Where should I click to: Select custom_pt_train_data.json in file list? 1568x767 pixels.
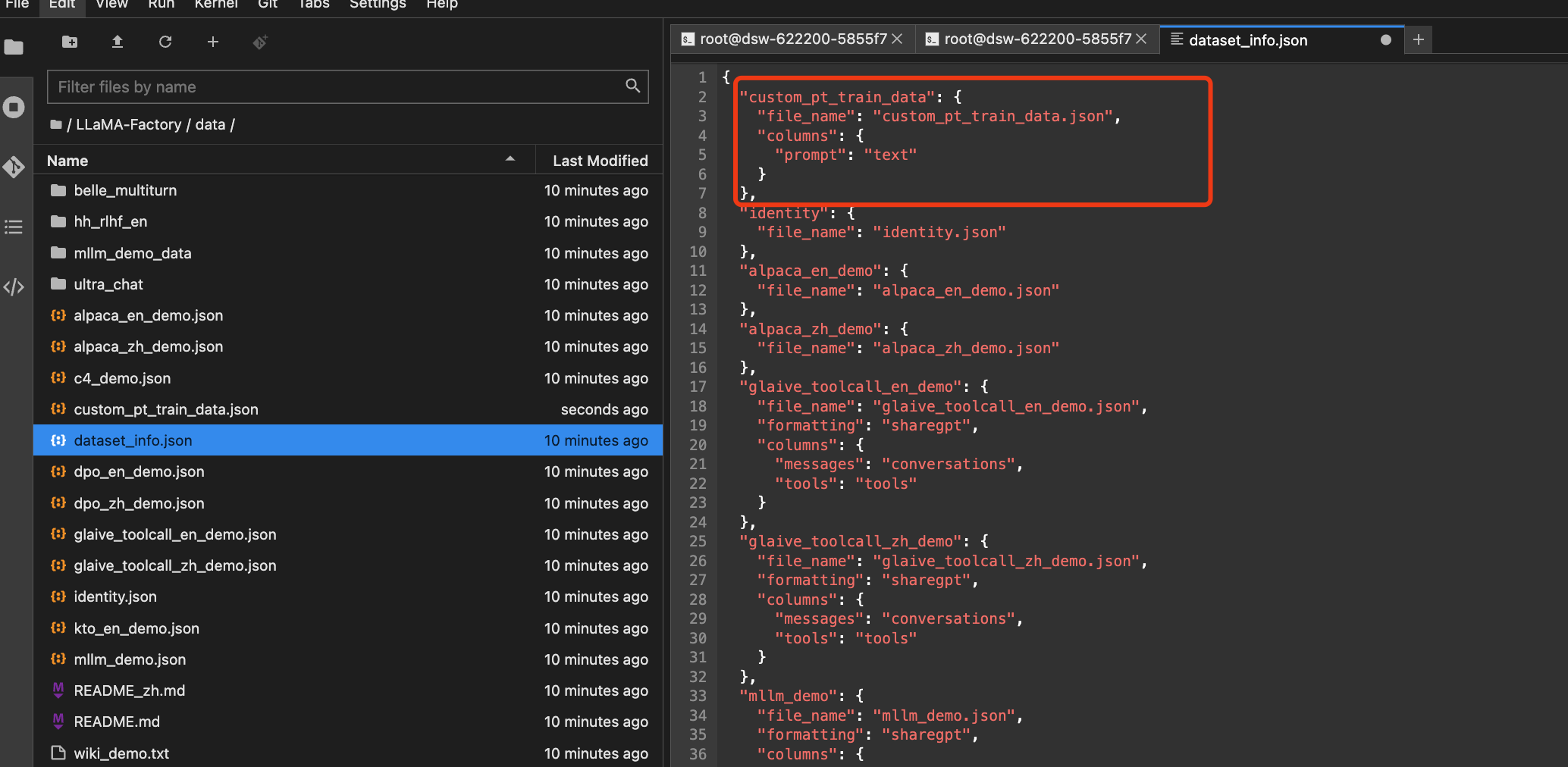[x=166, y=409]
